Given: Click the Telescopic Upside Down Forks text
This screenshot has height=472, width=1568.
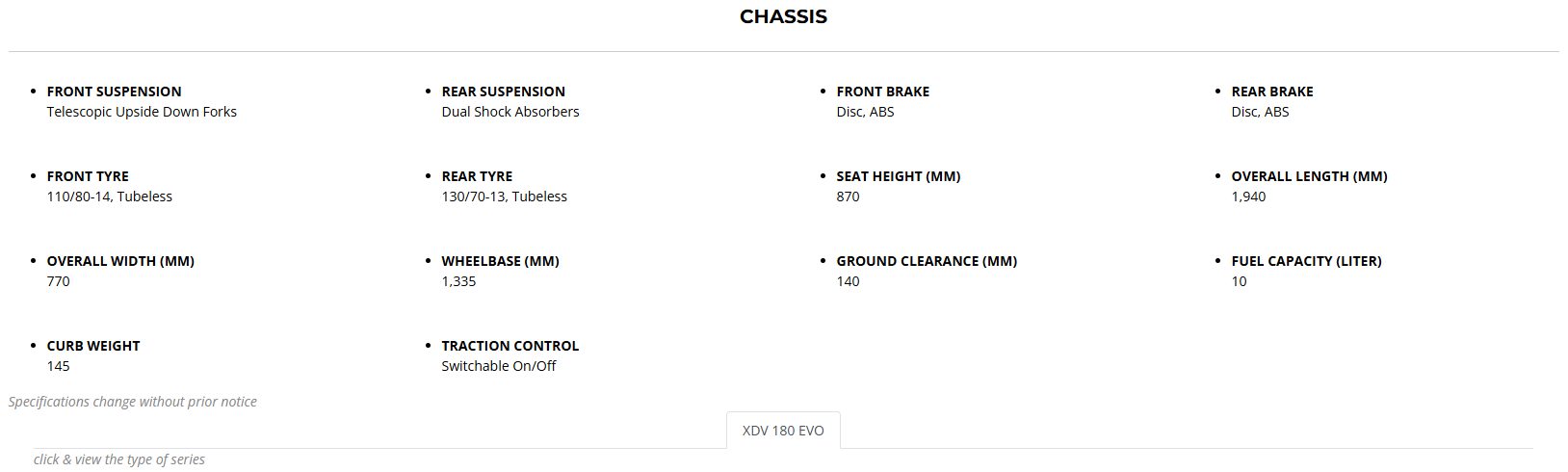Looking at the screenshot, I should point(142,112).
